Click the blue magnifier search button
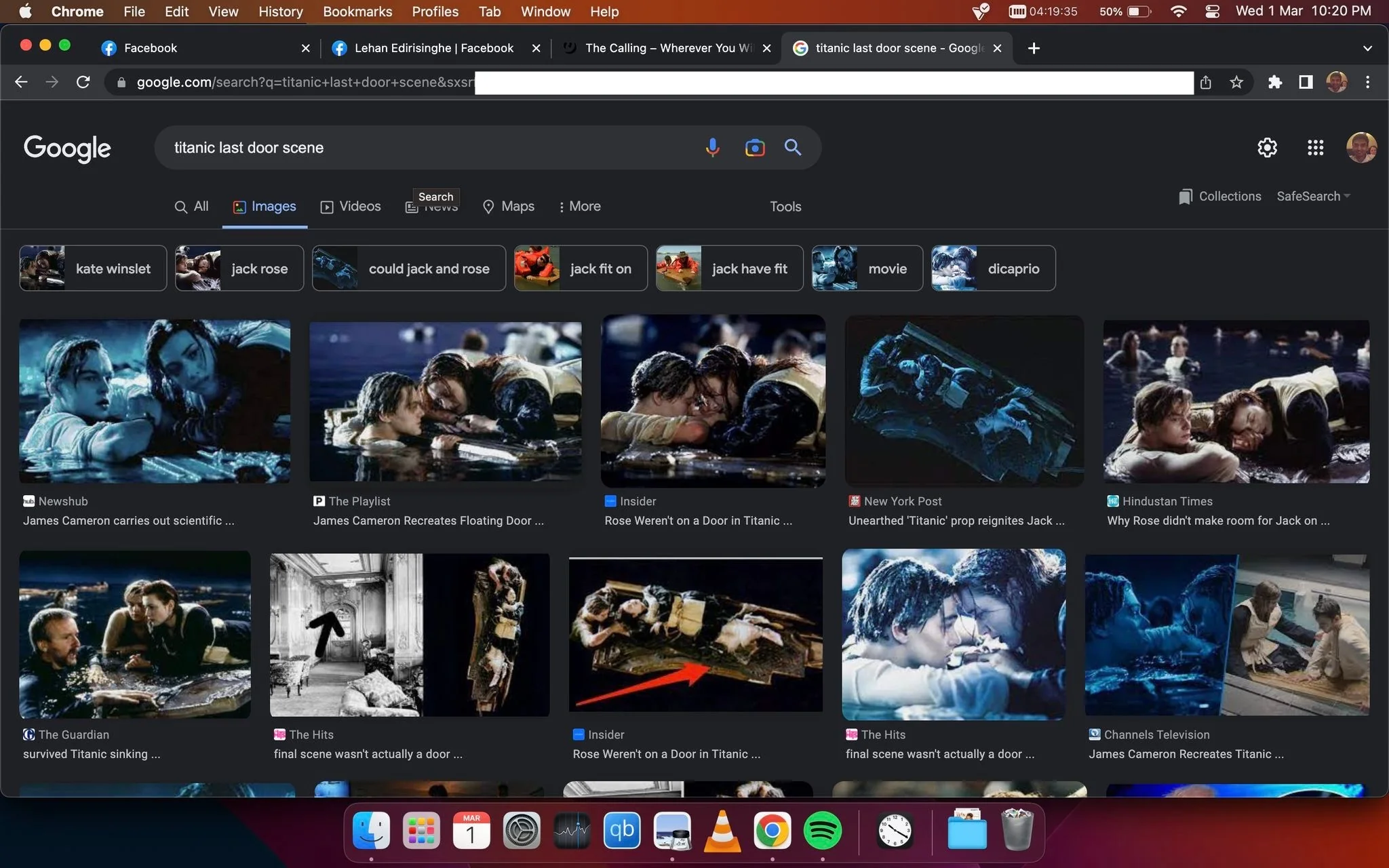 793,147
